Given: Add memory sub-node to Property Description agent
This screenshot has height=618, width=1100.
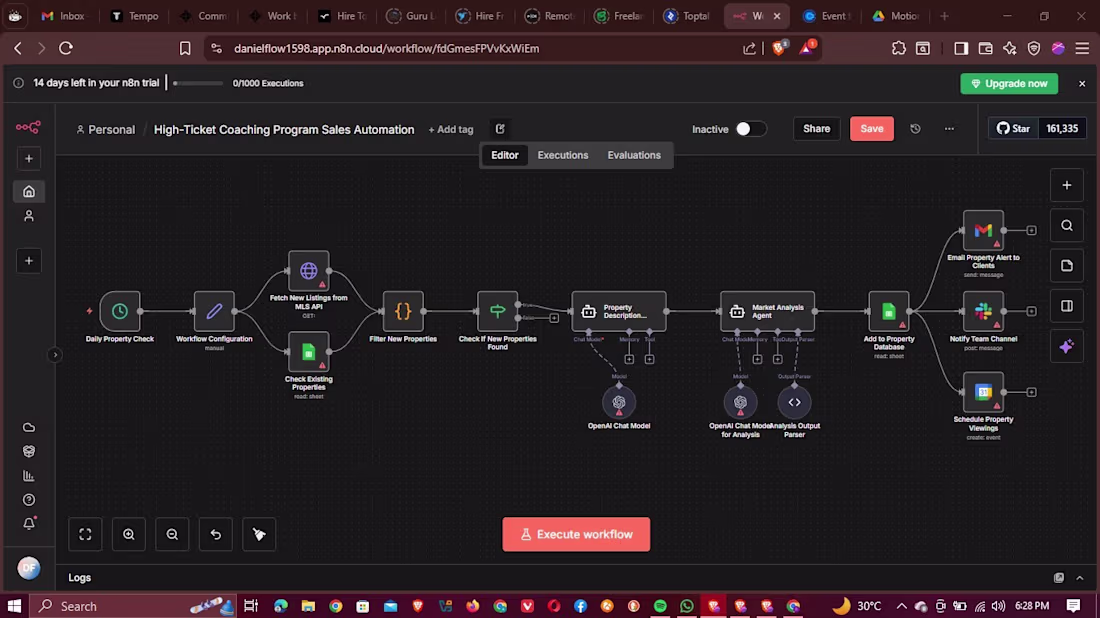Looking at the screenshot, I should 629,359.
